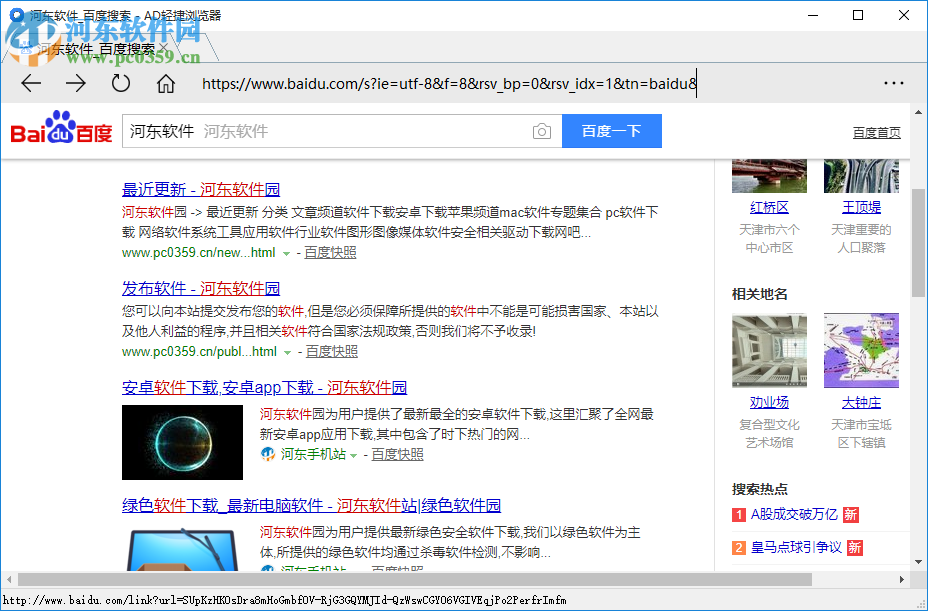Close the 河东软件_百度搜索 tab
928x611 pixels.
coord(164,47)
